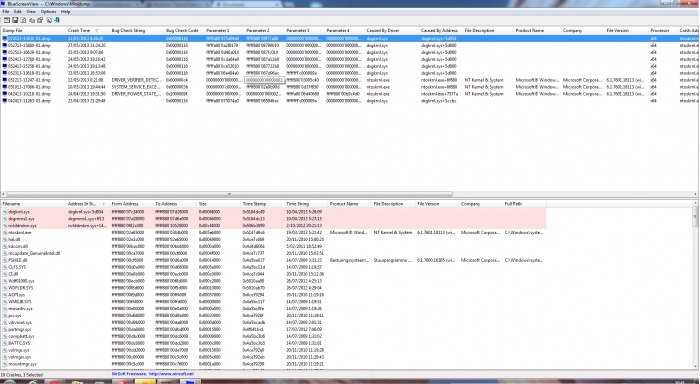Click the dump icon of the DRIVER_VERIFIER crash row
700x384 pixels.
pyautogui.click(x=5, y=80)
